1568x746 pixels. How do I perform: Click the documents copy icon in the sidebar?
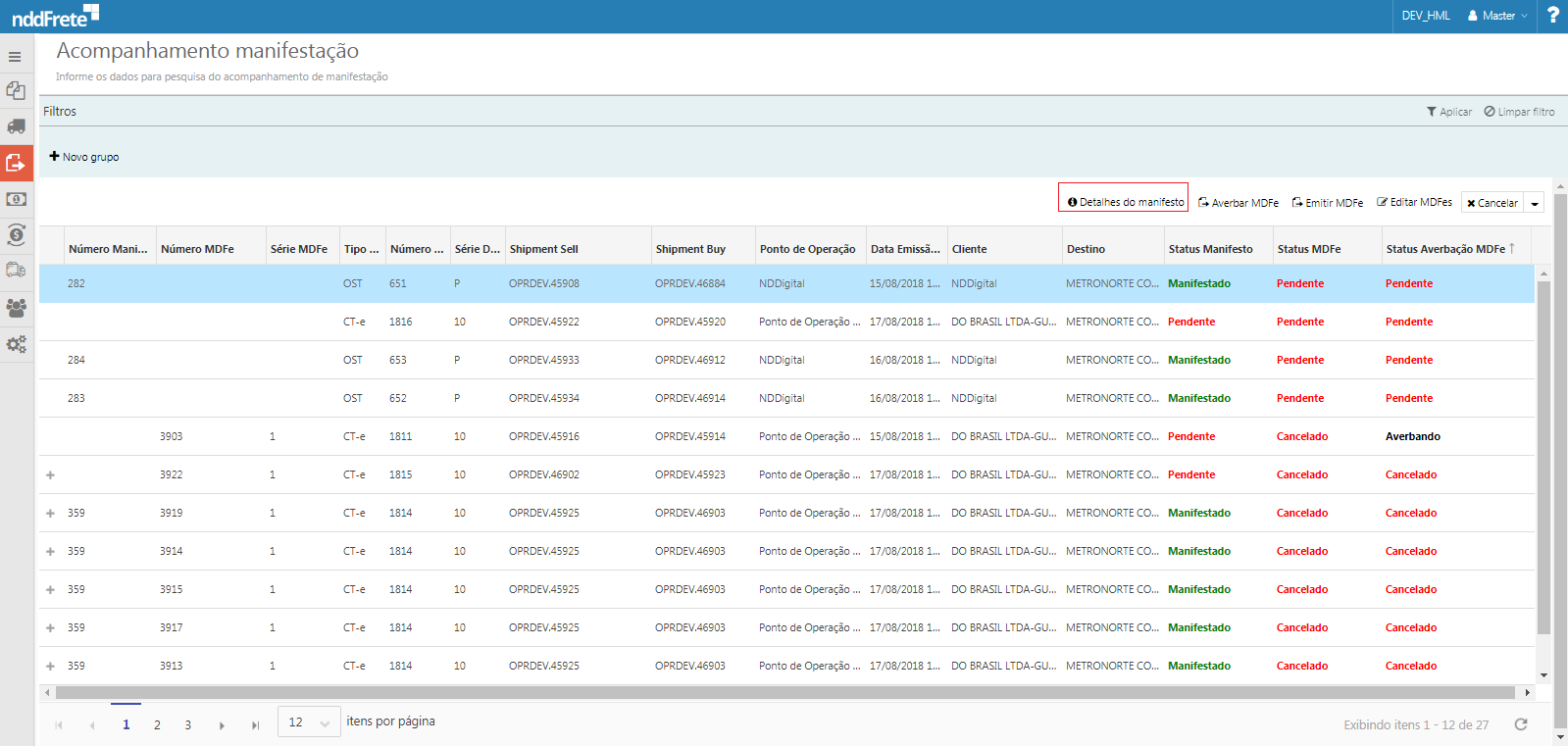click(x=16, y=90)
